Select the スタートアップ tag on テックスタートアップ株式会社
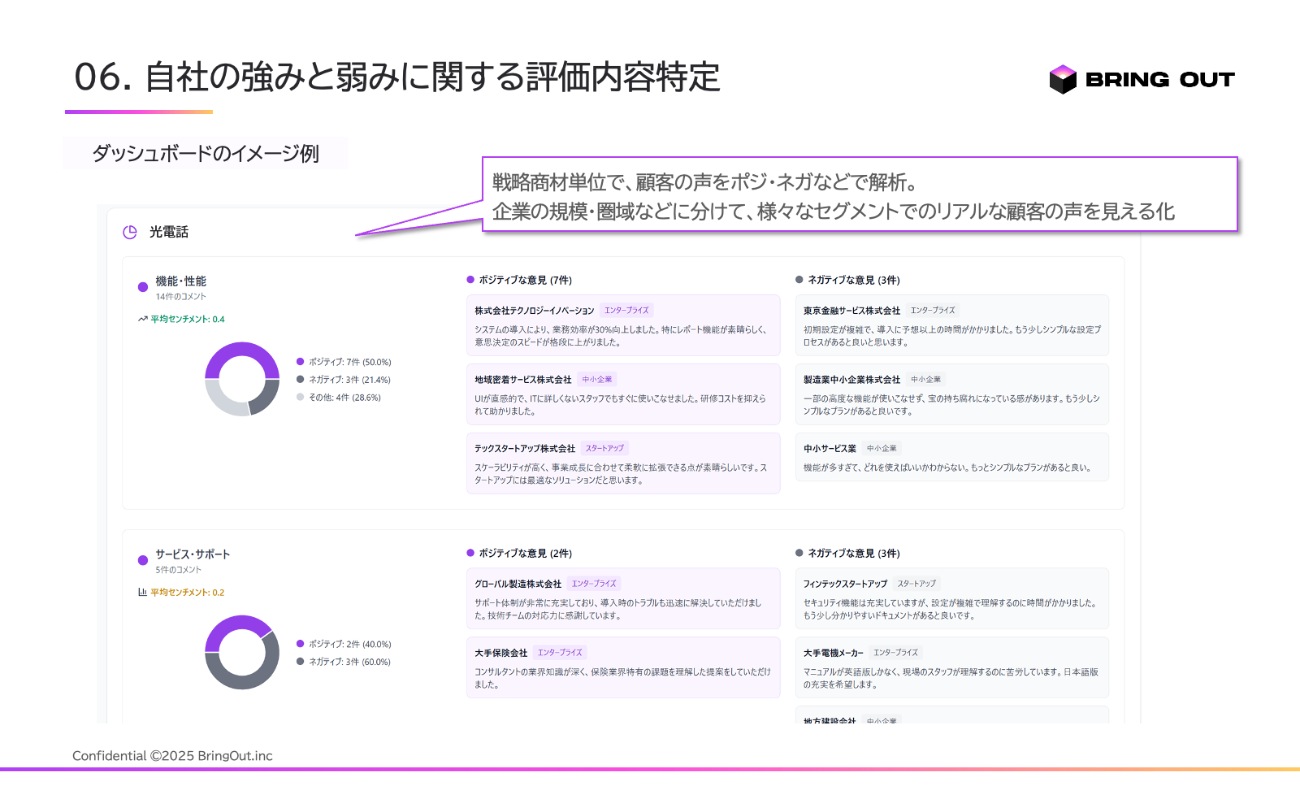This screenshot has width=1300, height=800. click(606, 449)
